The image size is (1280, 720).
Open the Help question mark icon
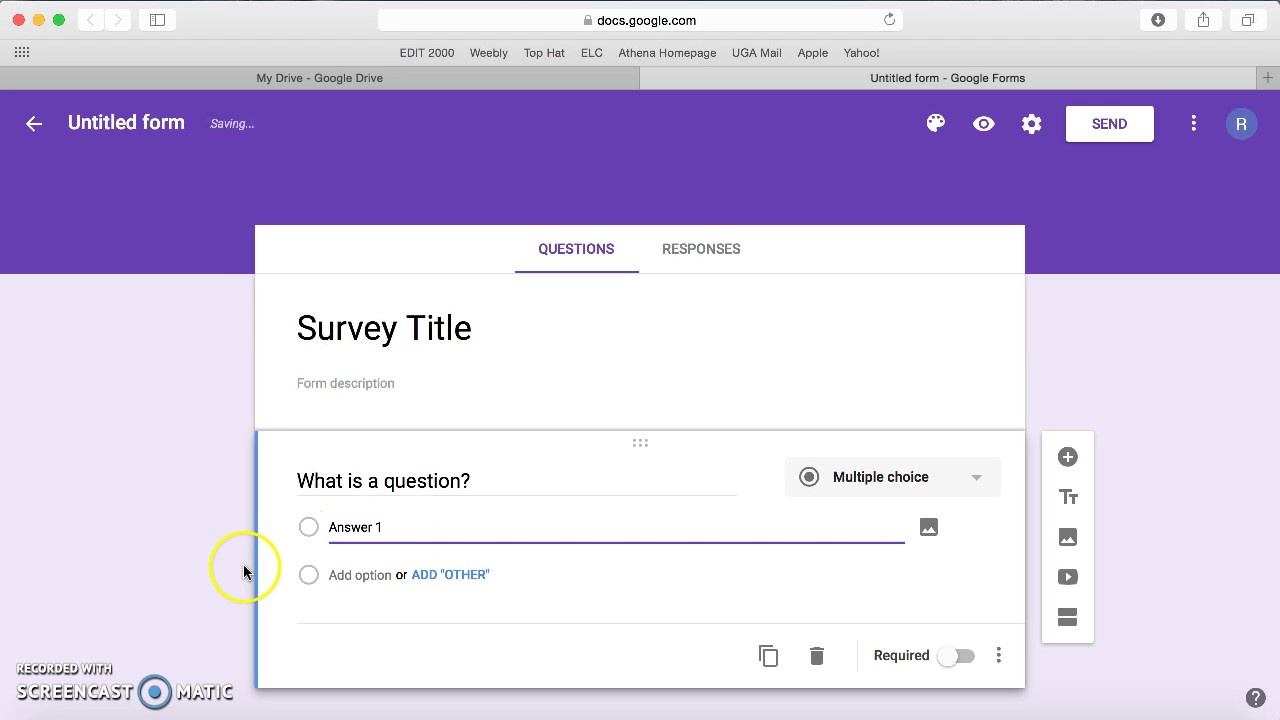[x=1256, y=698]
